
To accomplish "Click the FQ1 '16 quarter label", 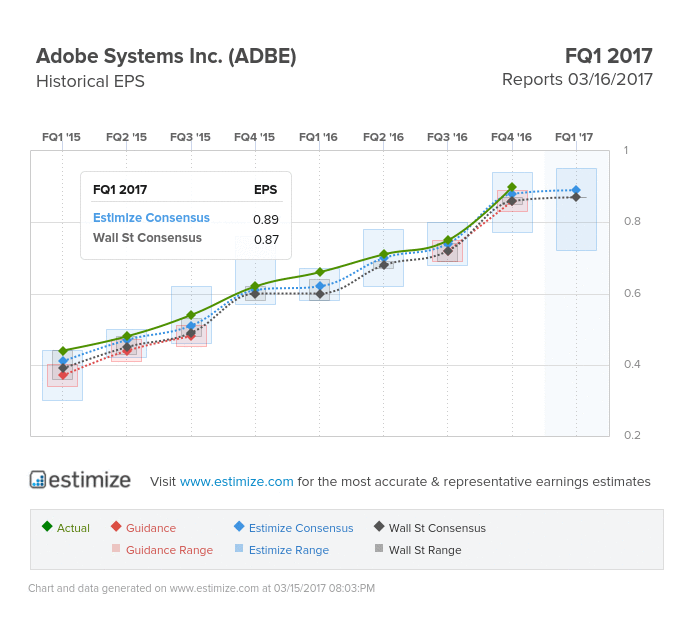I will [318, 137].
